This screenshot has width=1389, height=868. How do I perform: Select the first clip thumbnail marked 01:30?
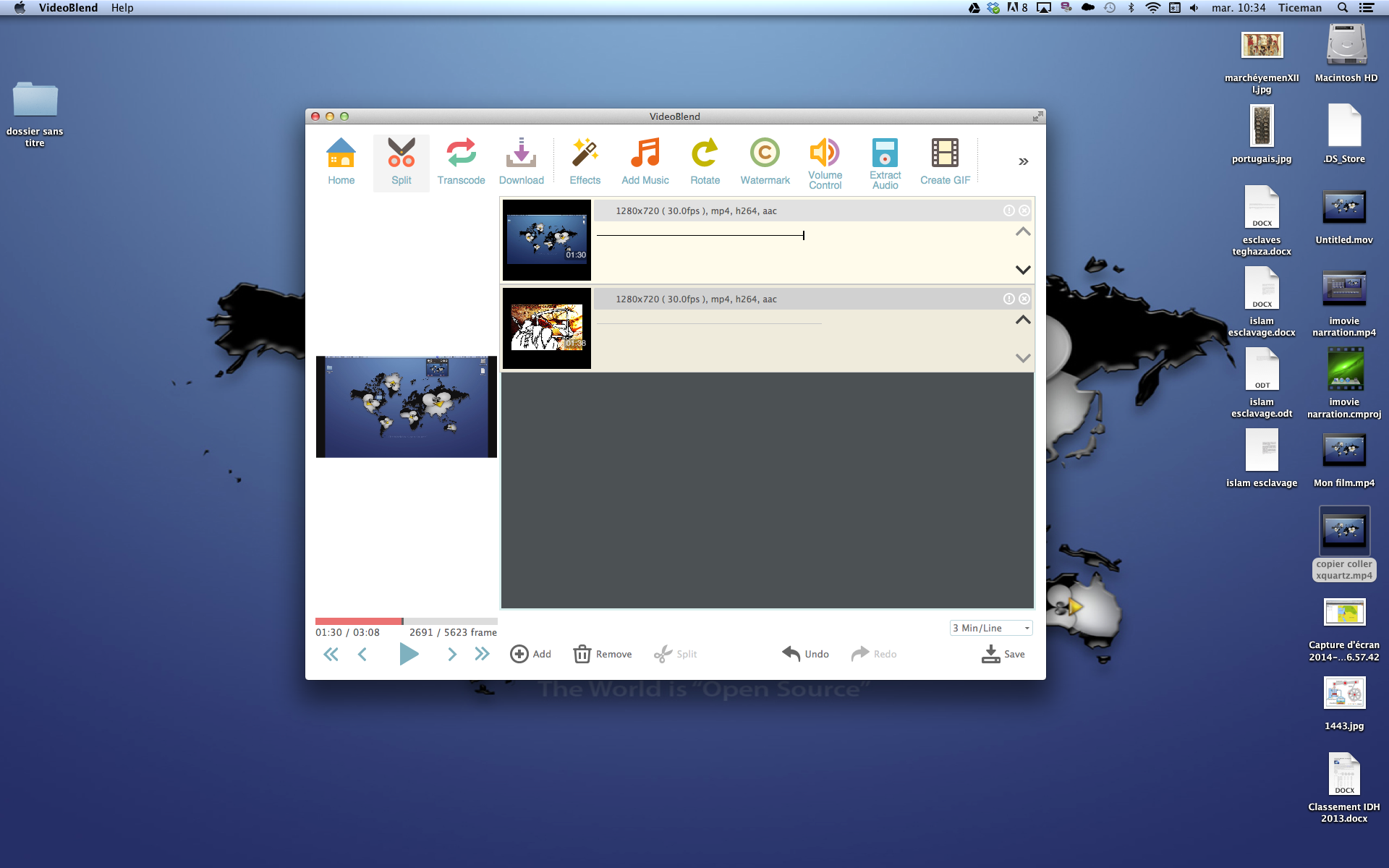547,240
